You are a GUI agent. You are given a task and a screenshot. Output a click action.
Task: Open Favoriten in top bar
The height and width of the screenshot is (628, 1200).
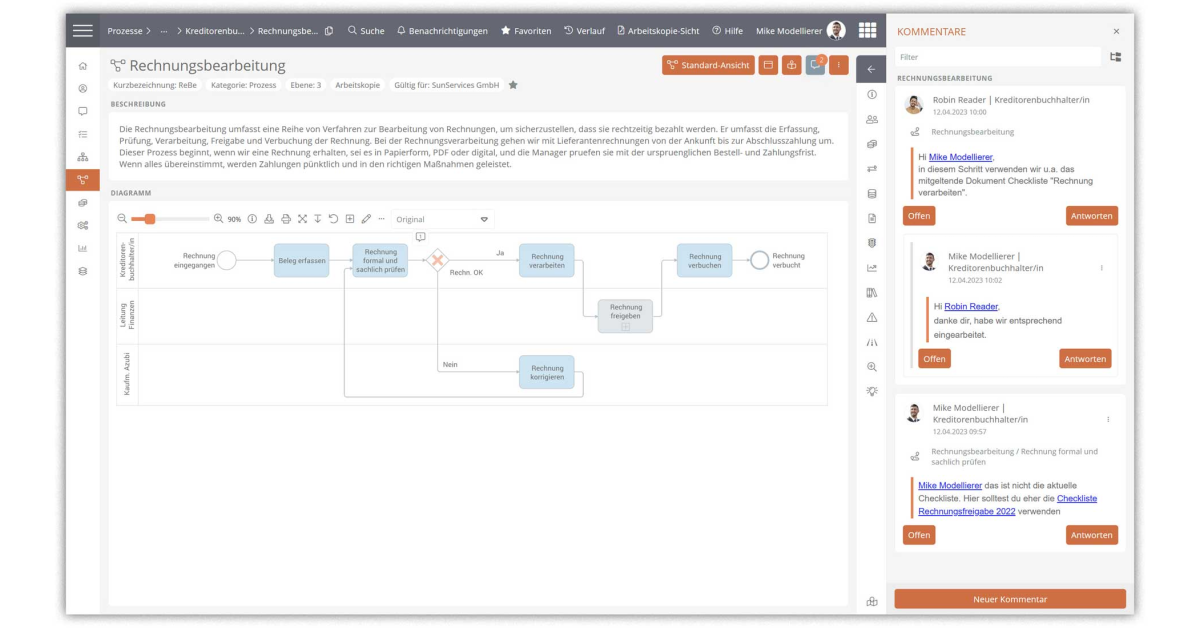point(526,31)
